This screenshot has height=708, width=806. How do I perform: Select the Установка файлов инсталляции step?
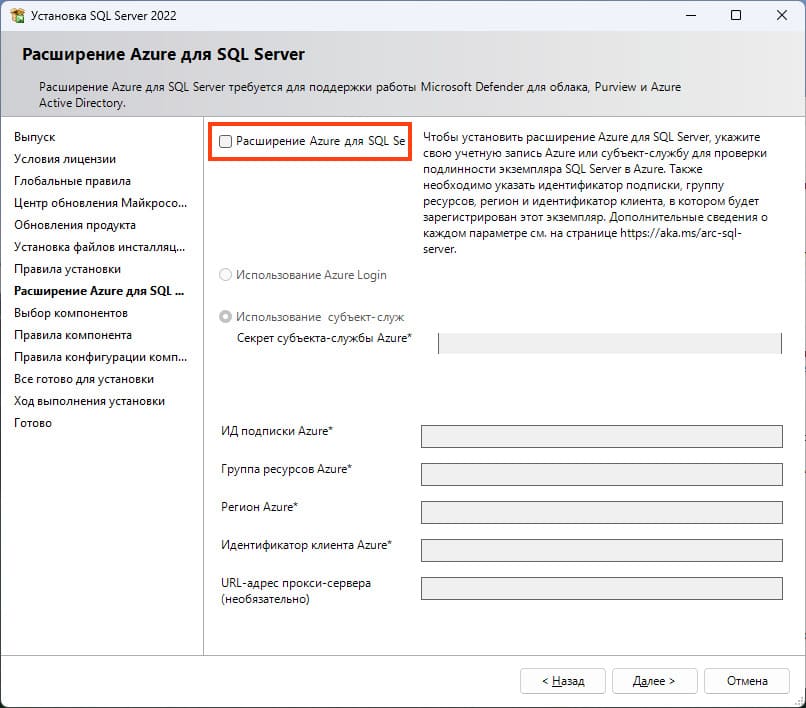tap(100, 247)
